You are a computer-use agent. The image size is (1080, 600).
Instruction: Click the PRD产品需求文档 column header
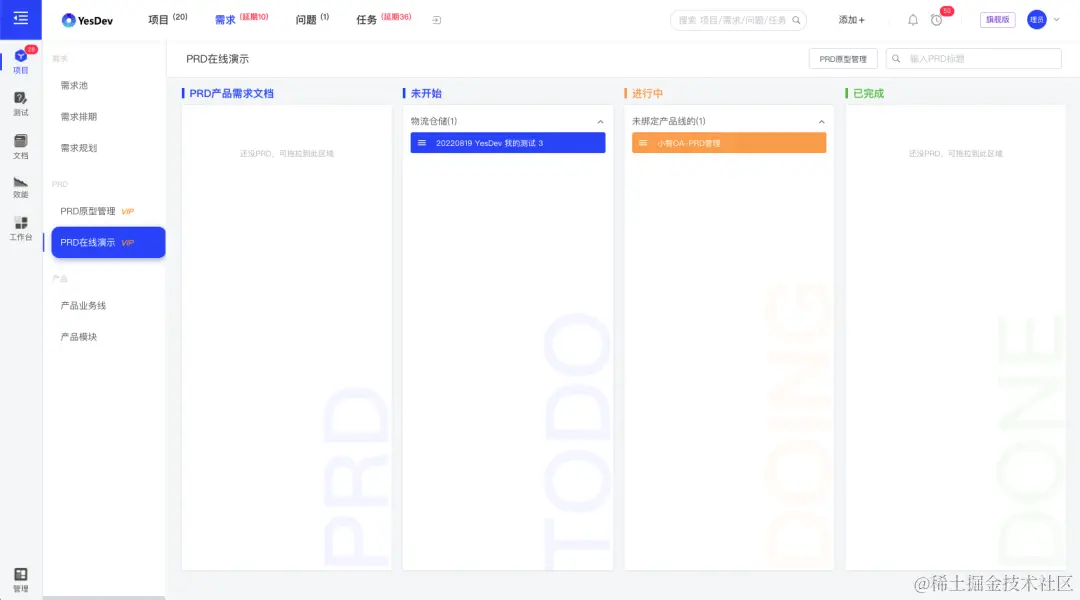pos(231,93)
